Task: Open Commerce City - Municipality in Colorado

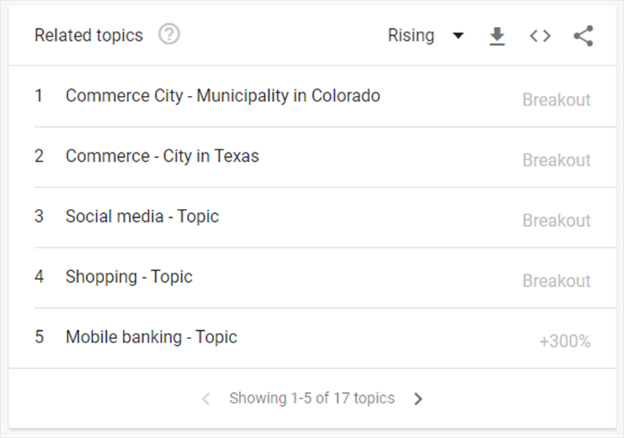Action: (222, 96)
